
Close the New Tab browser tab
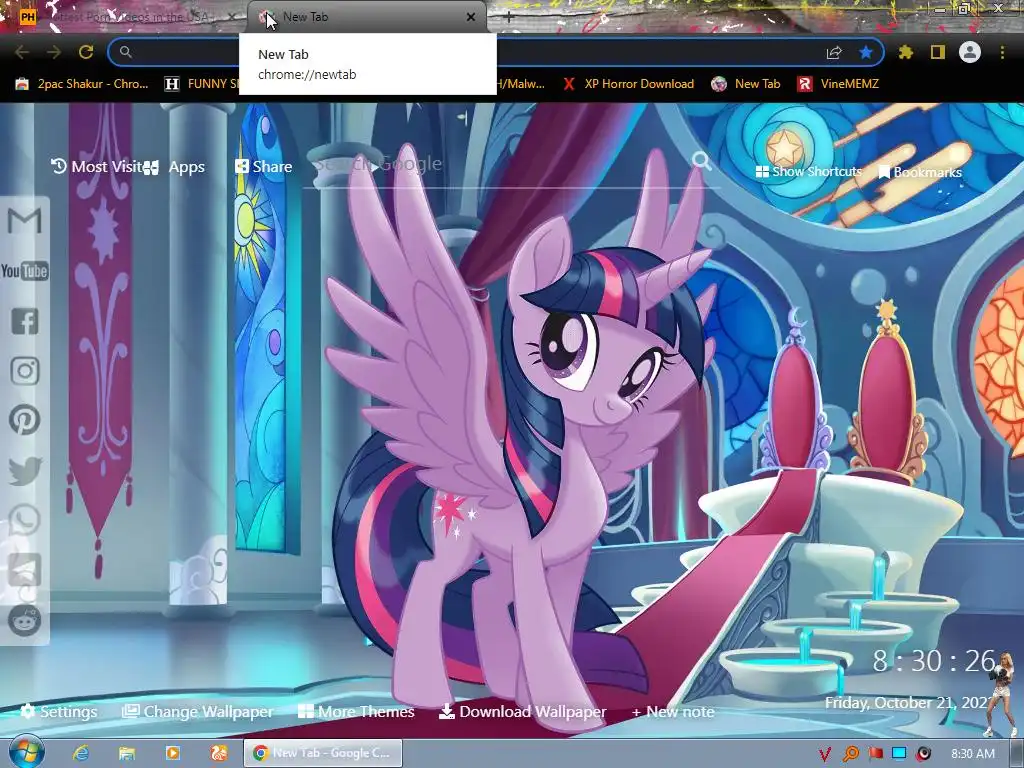click(x=471, y=17)
